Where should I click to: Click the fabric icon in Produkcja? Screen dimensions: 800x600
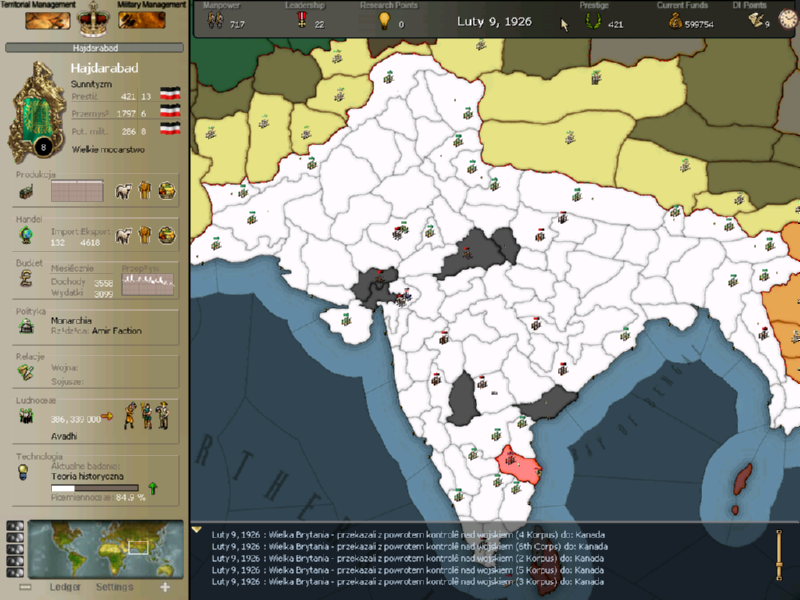pyautogui.click(x=145, y=191)
